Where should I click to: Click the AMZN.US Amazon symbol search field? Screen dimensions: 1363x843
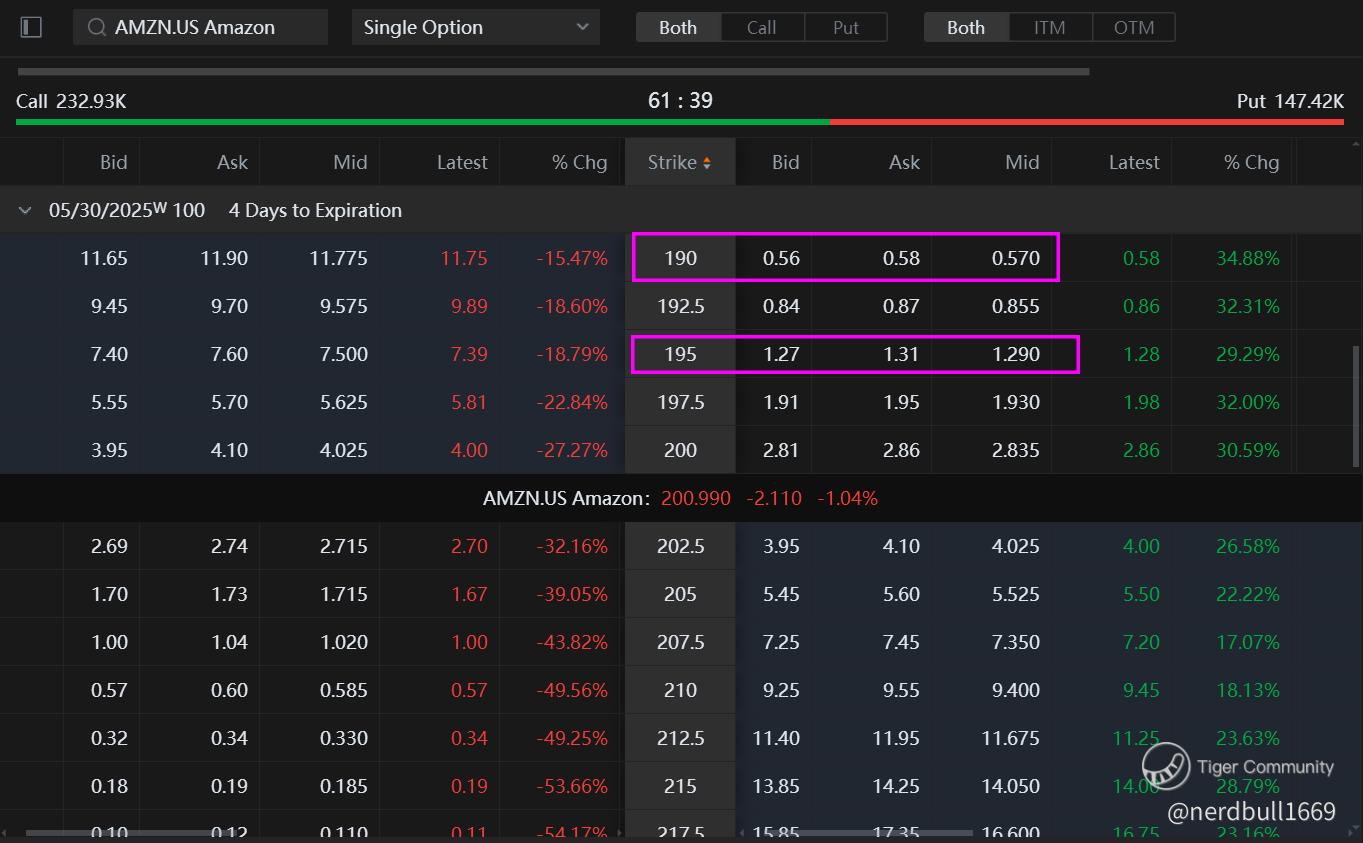(x=210, y=27)
